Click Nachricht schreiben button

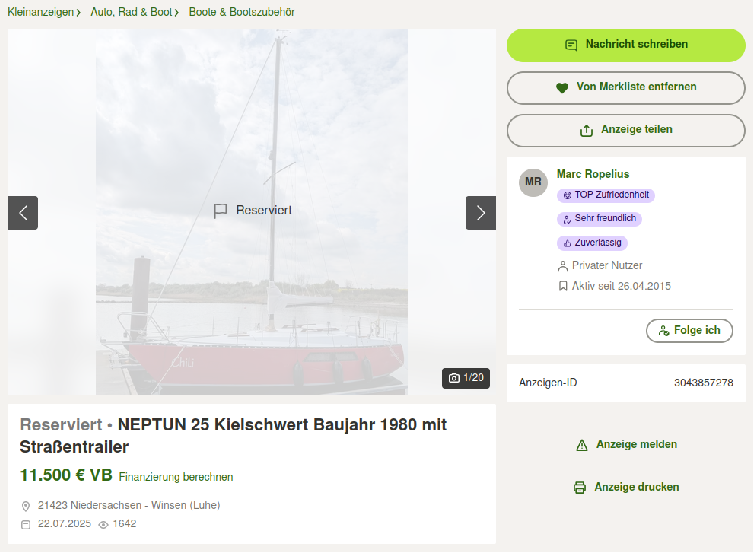(x=626, y=45)
